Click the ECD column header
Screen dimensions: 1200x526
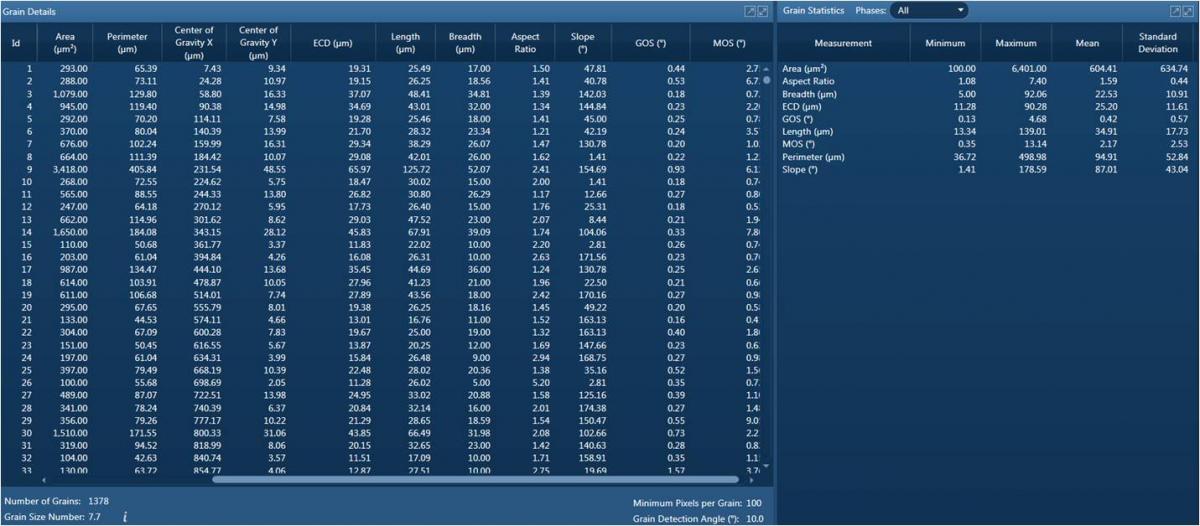[331, 43]
